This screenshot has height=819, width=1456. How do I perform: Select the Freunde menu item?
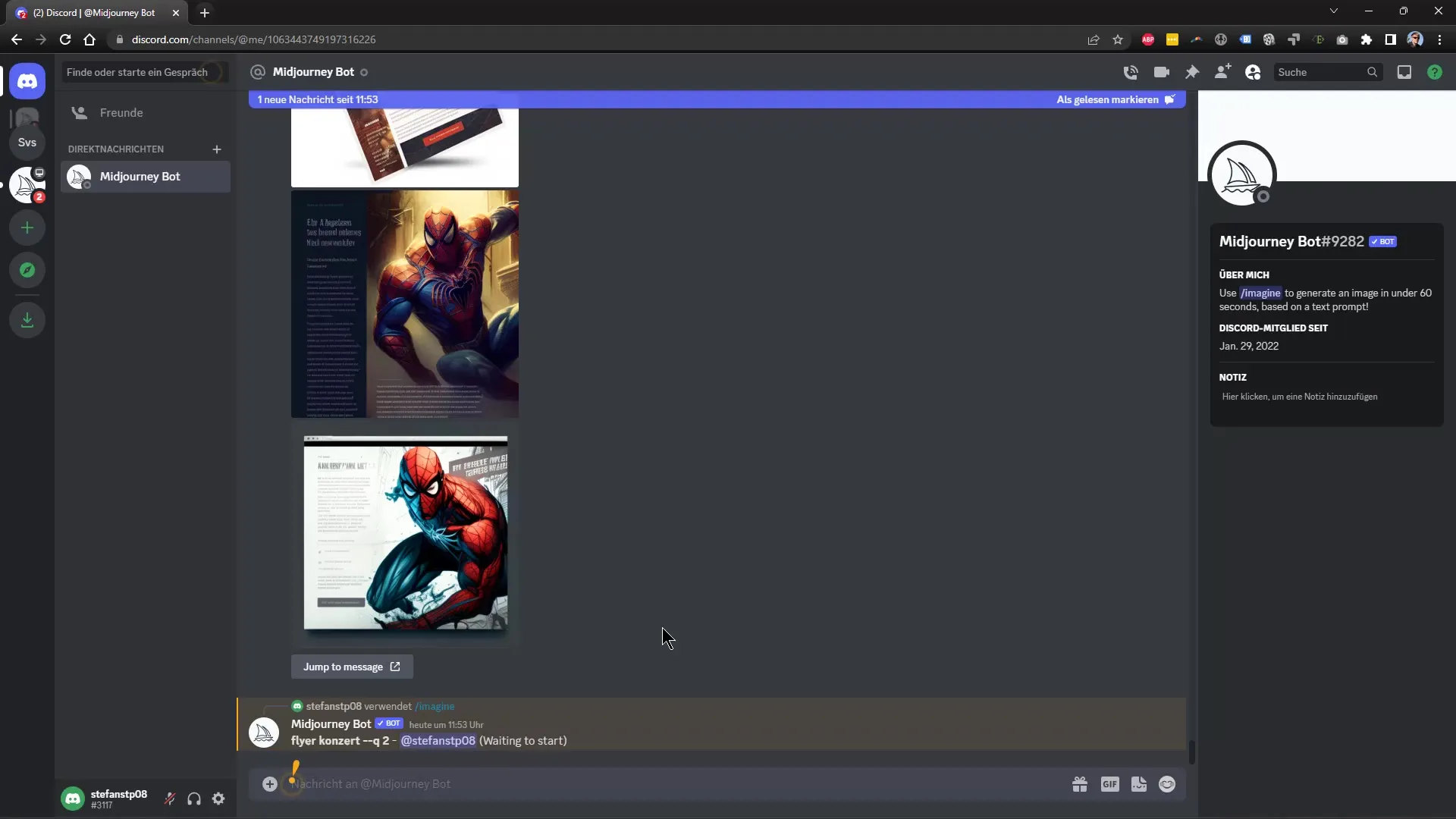(121, 112)
